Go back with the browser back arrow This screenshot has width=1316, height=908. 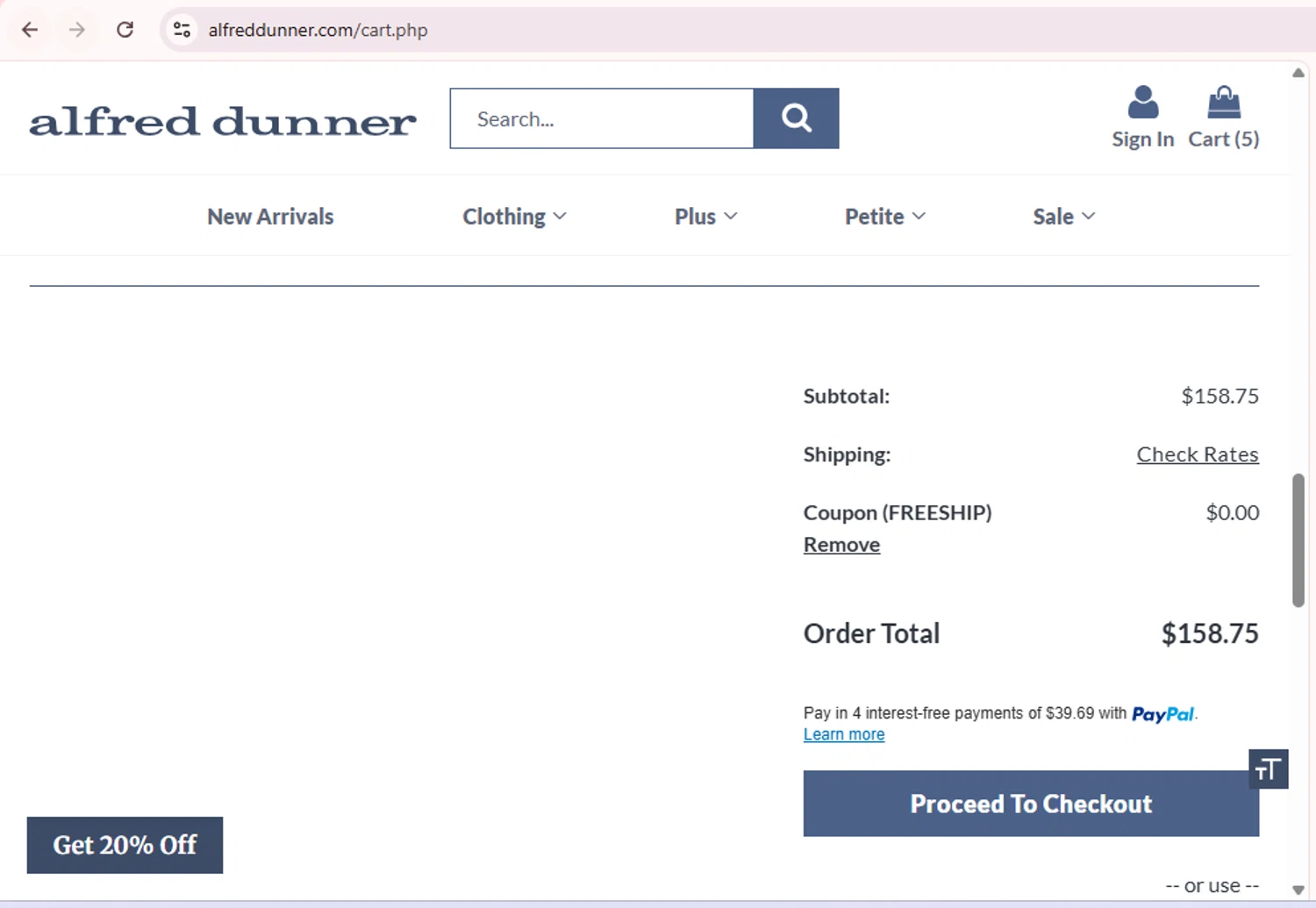click(x=30, y=30)
